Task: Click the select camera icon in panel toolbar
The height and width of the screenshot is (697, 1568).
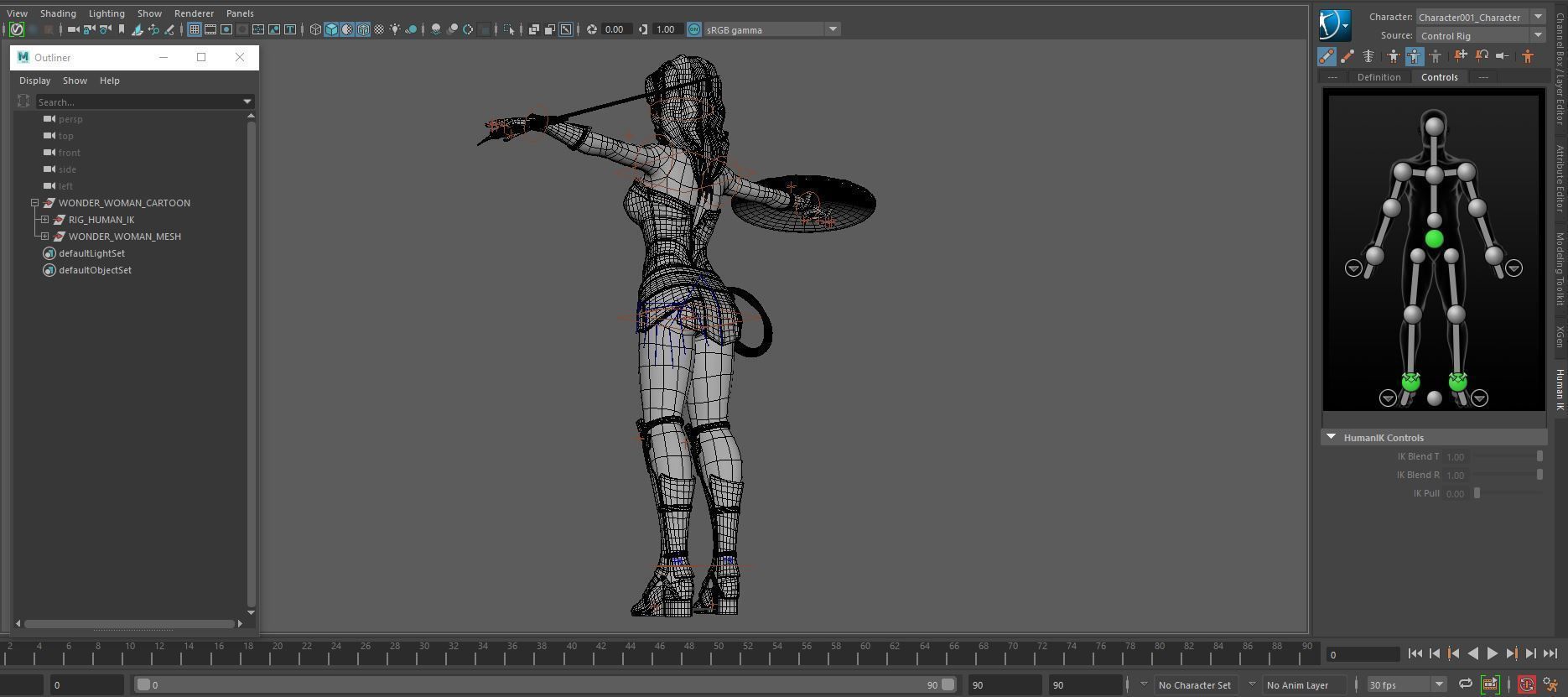Action: coord(73,29)
